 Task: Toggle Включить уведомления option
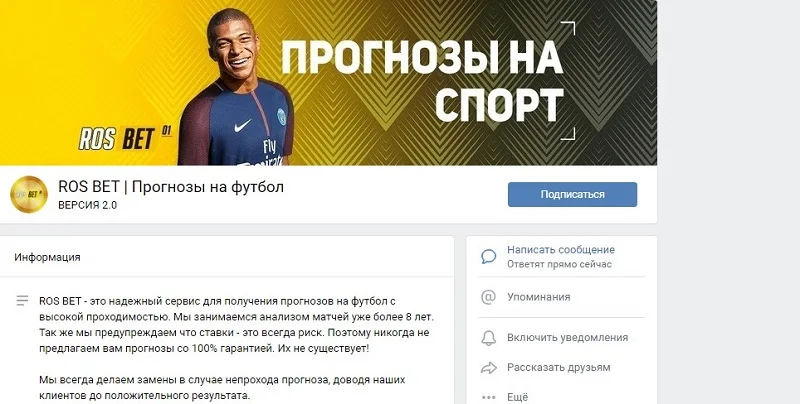[567, 338]
